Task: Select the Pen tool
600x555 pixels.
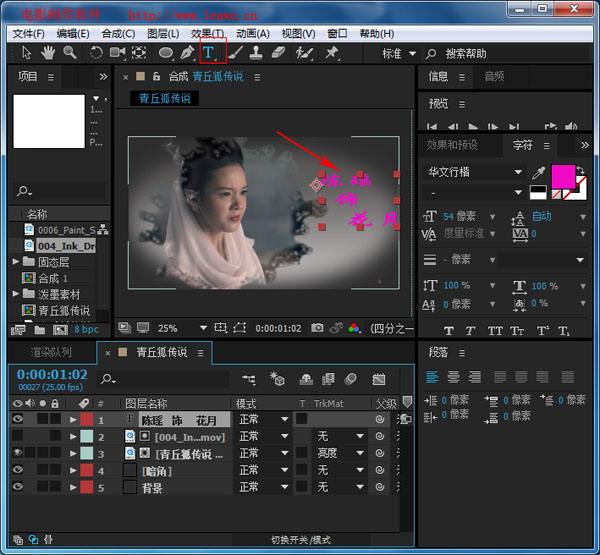Action: [188, 53]
